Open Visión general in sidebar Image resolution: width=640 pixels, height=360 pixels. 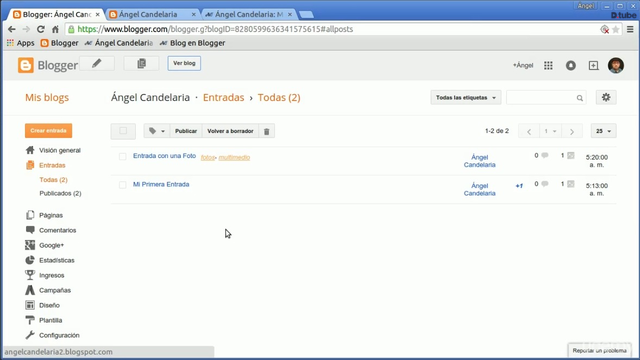pyautogui.click(x=53, y=150)
